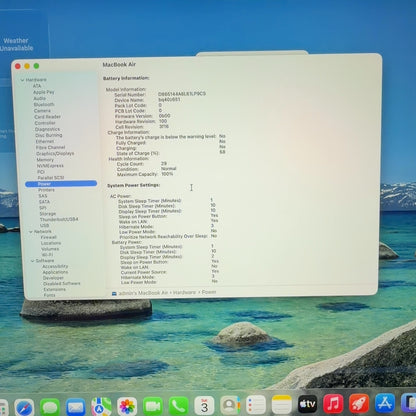This screenshot has width=416, height=416.
Task: Open Contacts from the Dock
Action: [x=230, y=405]
